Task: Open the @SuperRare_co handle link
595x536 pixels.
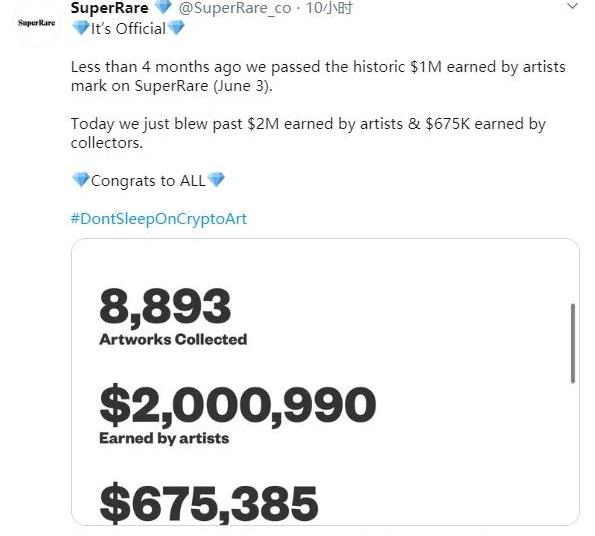Action: pyautogui.click(x=235, y=8)
